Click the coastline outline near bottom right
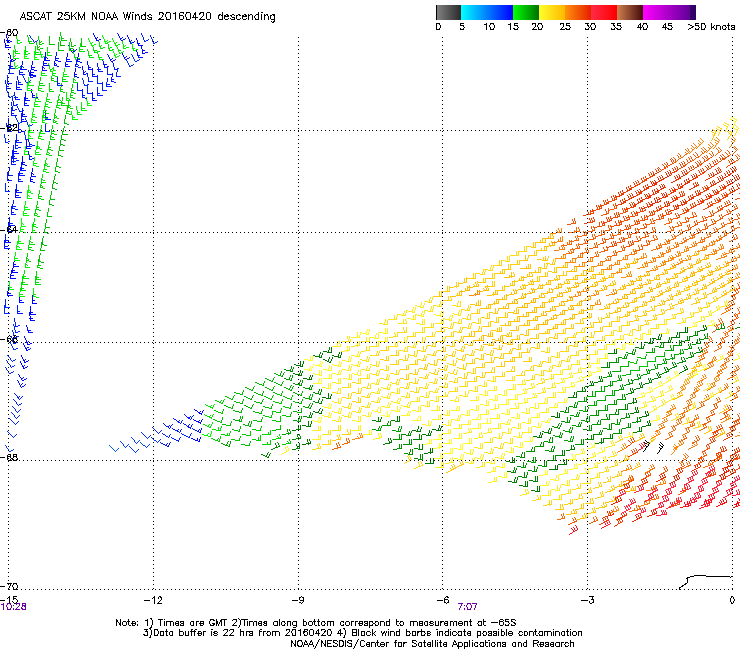Image resolution: width=740 pixels, height=650 pixels. [x=705, y=578]
